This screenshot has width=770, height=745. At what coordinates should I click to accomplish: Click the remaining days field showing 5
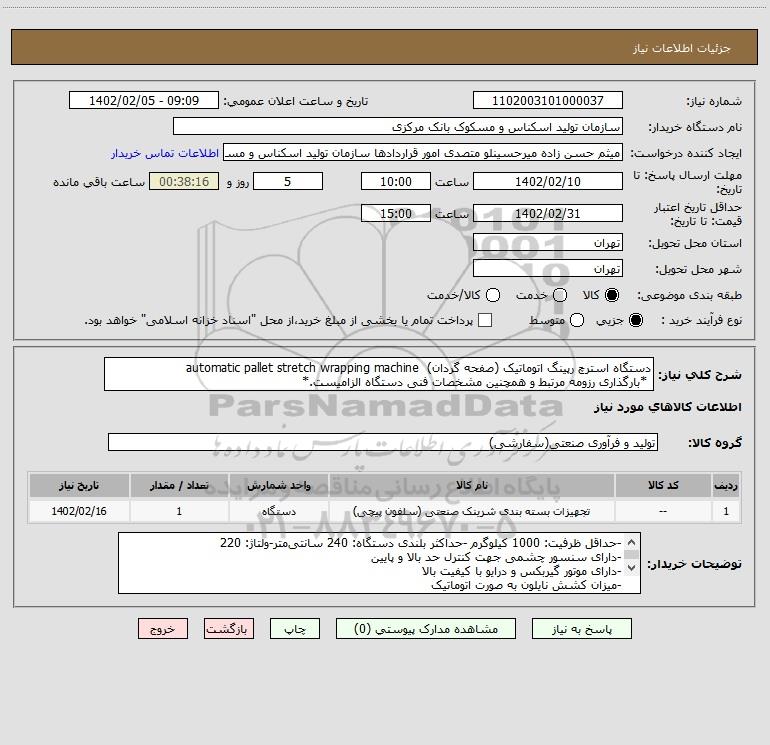pos(288,182)
